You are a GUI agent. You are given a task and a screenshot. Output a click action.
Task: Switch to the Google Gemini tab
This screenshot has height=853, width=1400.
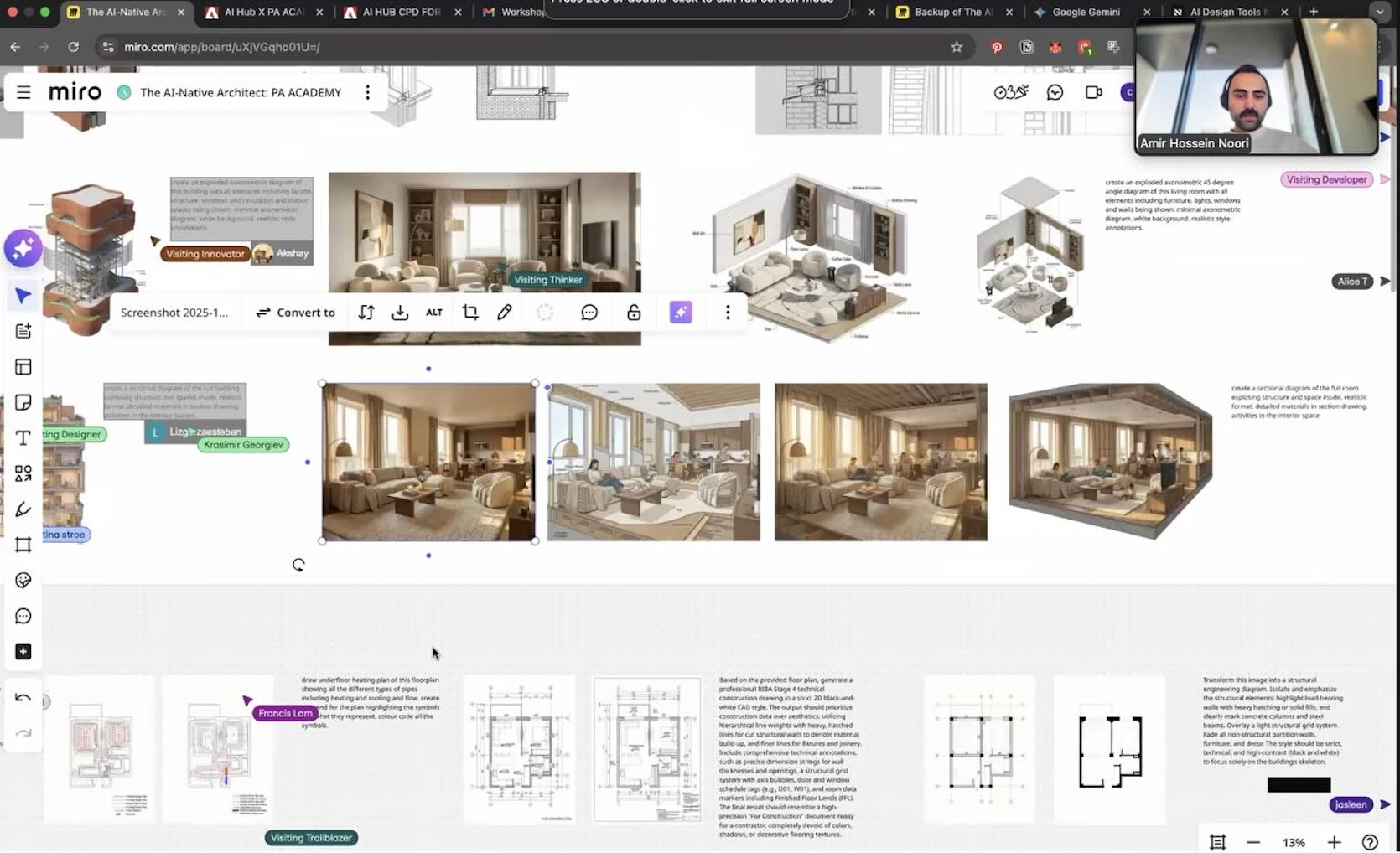1085,12
